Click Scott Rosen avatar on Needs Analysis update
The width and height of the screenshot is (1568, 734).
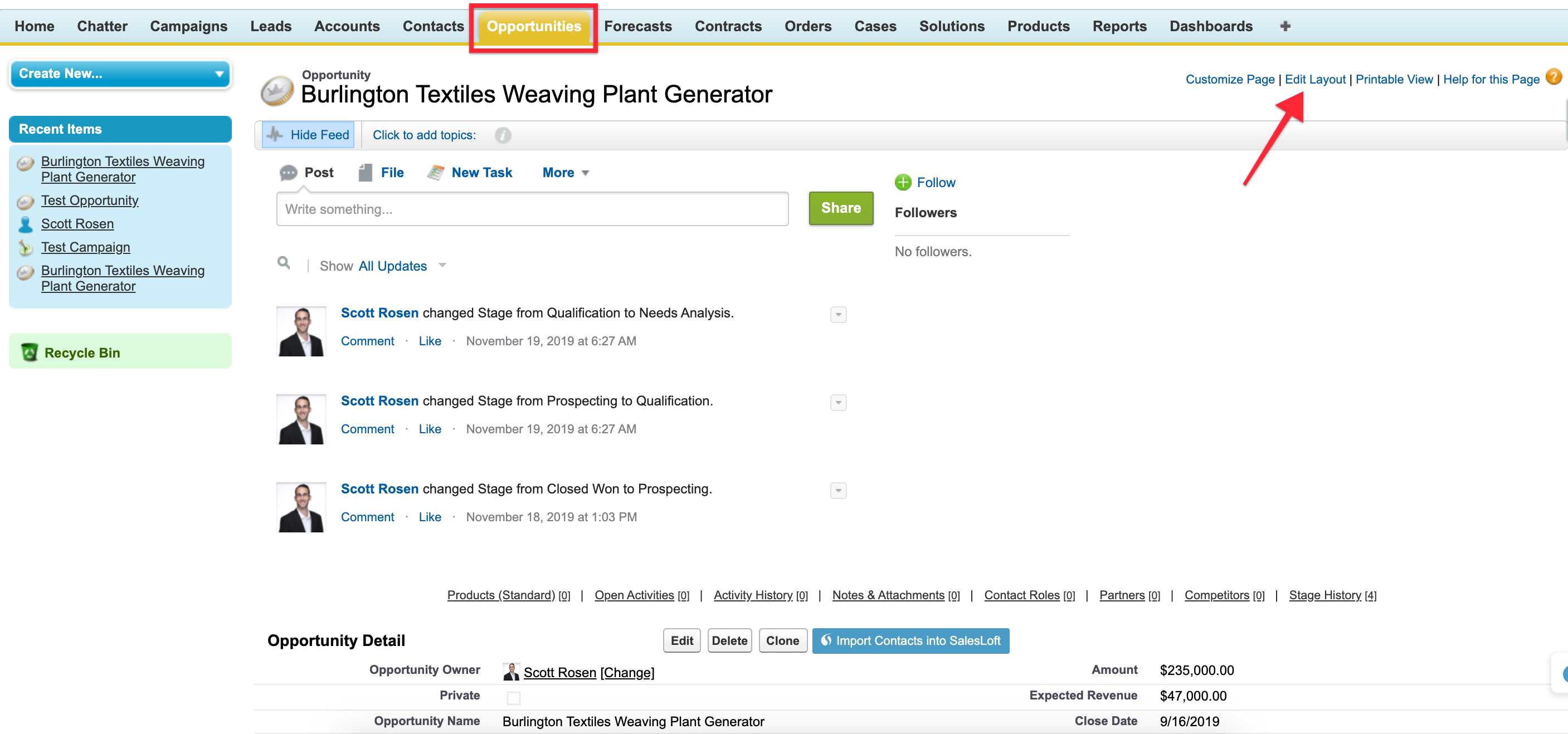click(x=301, y=331)
